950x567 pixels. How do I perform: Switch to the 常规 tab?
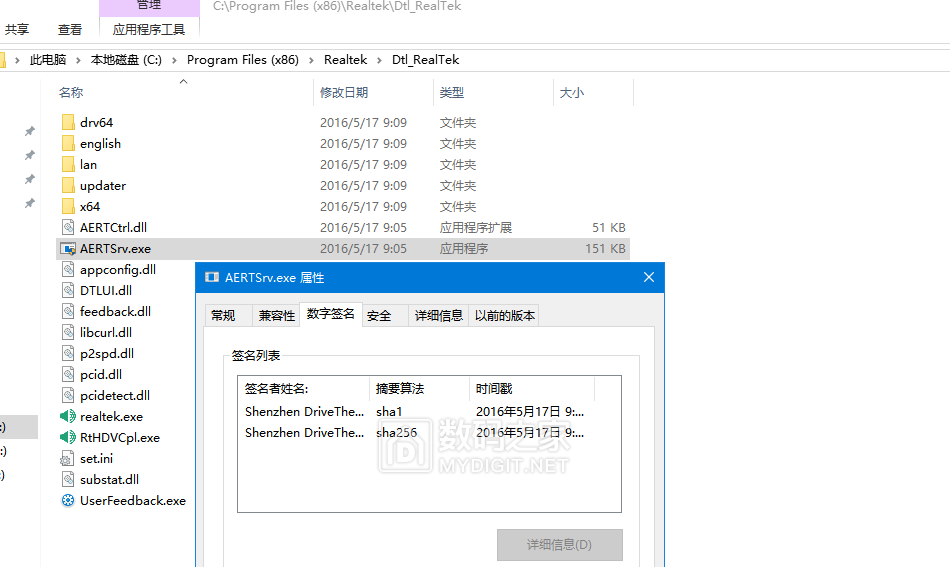point(223,315)
